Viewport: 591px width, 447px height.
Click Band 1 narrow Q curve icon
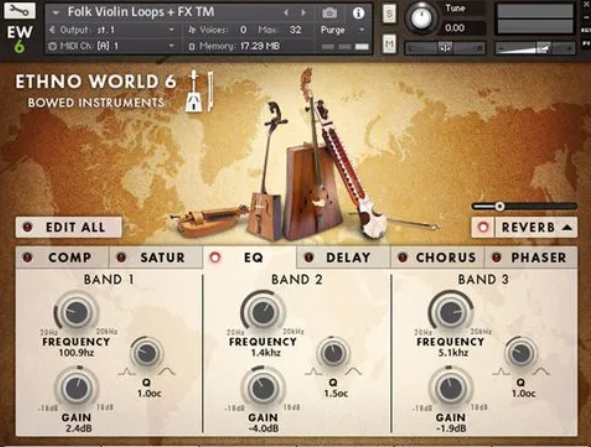click(x=126, y=372)
